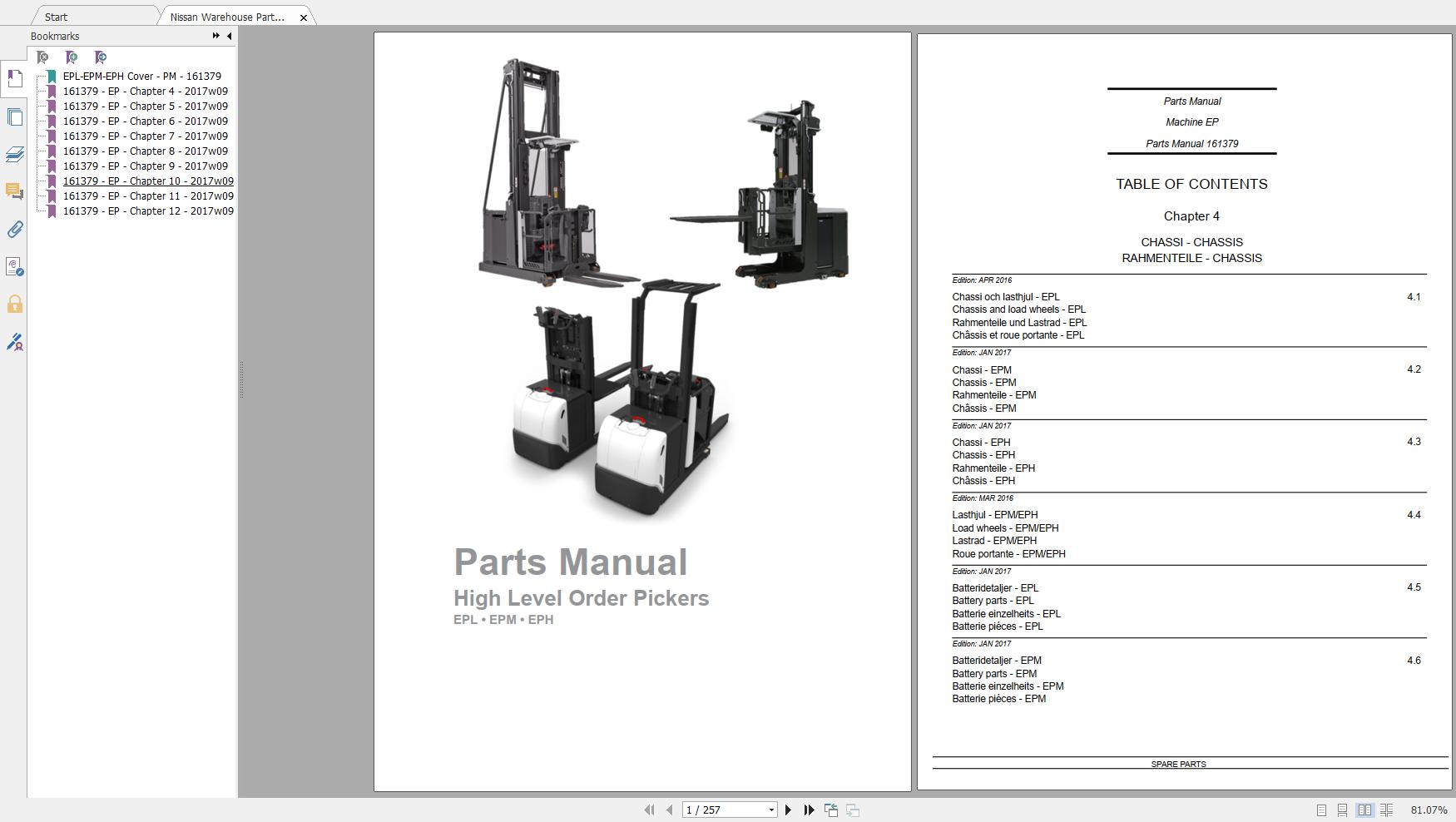This screenshot has width=1456, height=822.
Task: Click the 'Chassis - EPH' contents entry
Action: click(983, 455)
